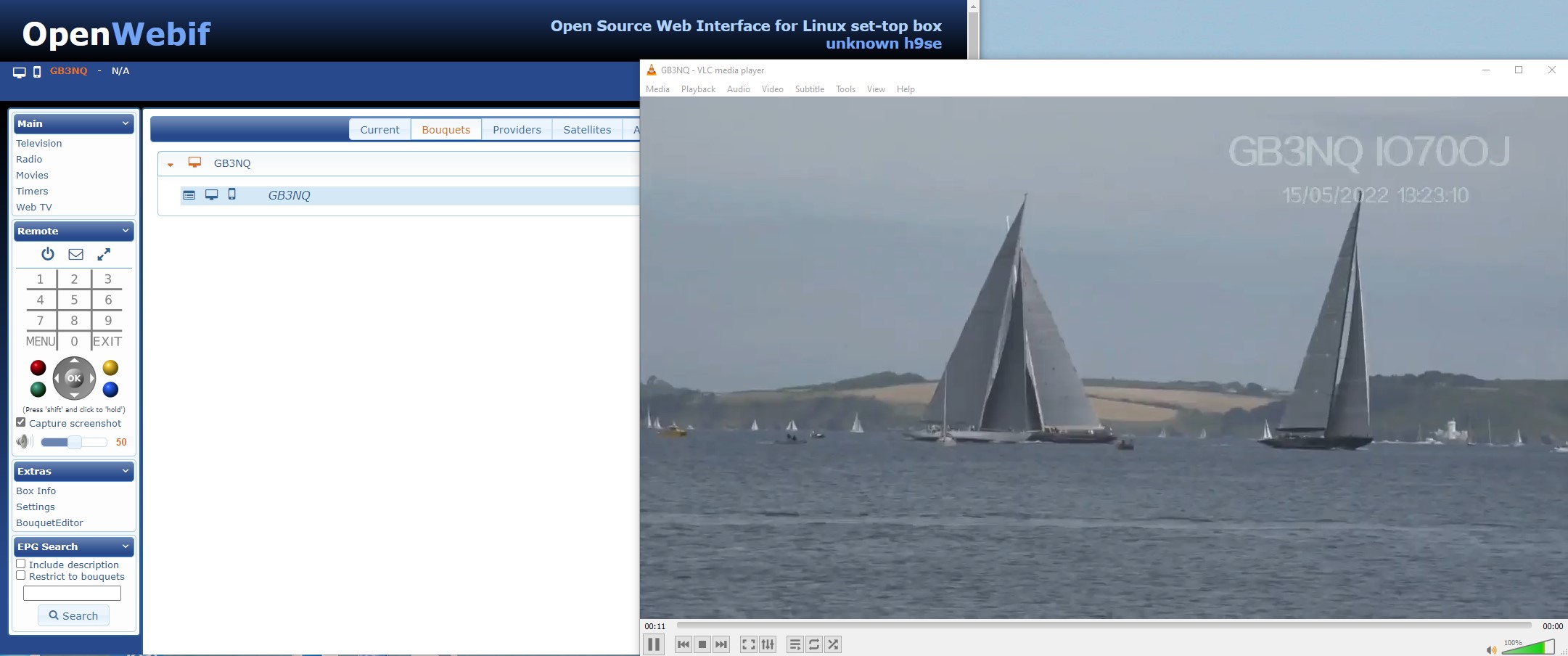Mute audio with VLC speaker icon
Image resolution: width=1568 pixels, height=656 pixels.
click(x=1491, y=649)
